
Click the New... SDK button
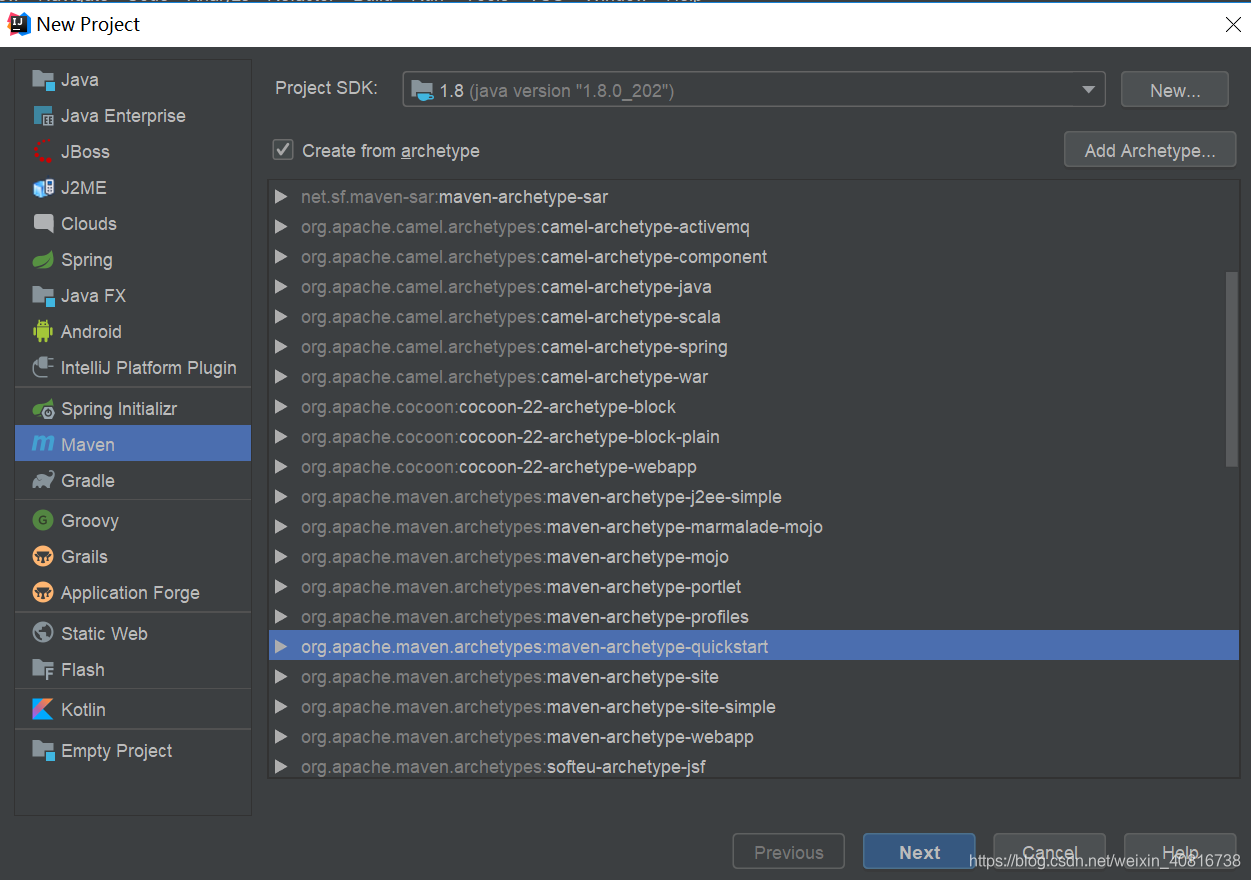click(x=1175, y=90)
